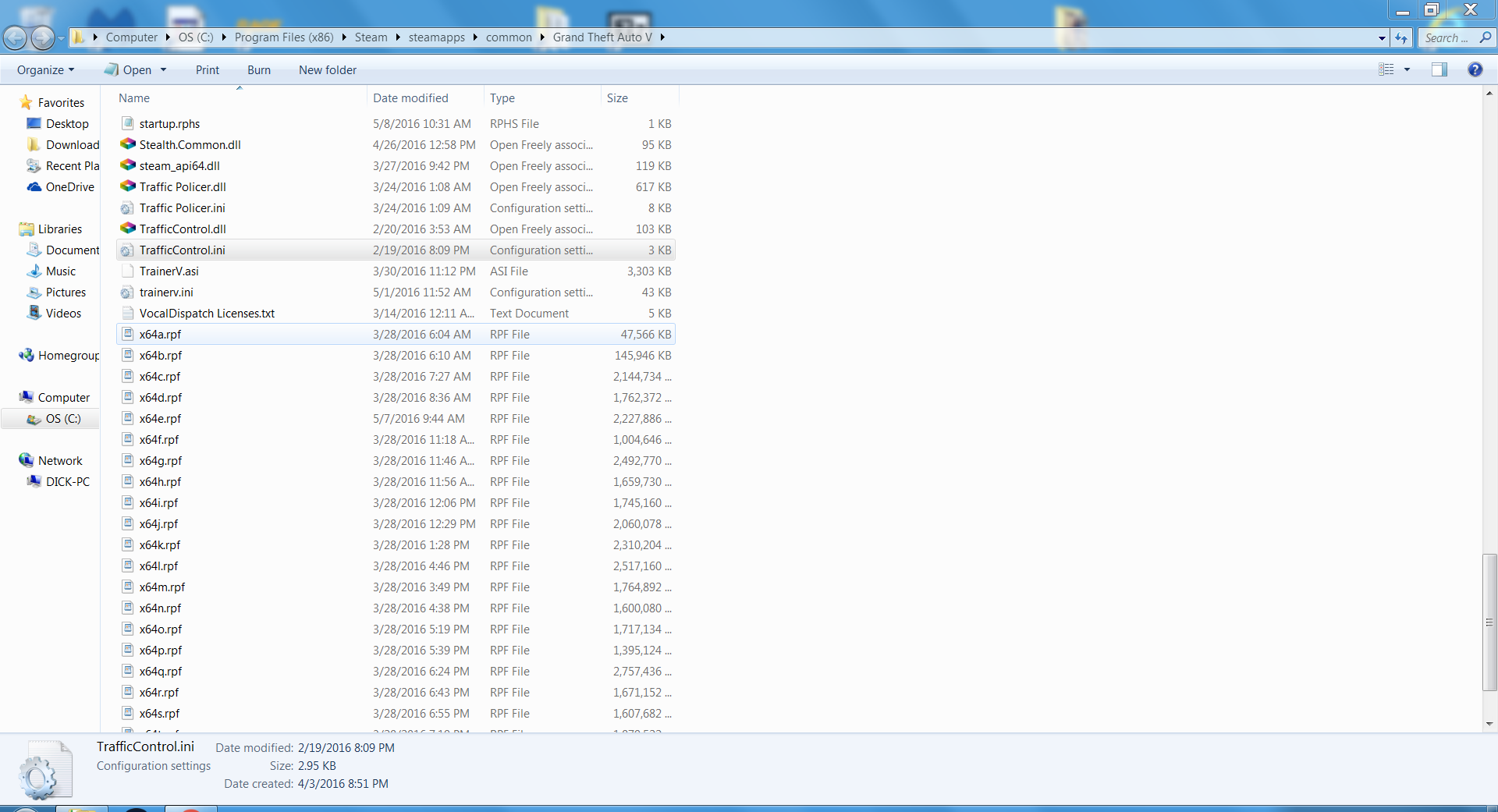Select DICK-PC under Network
Screen dimensions: 1498x812
[68, 481]
